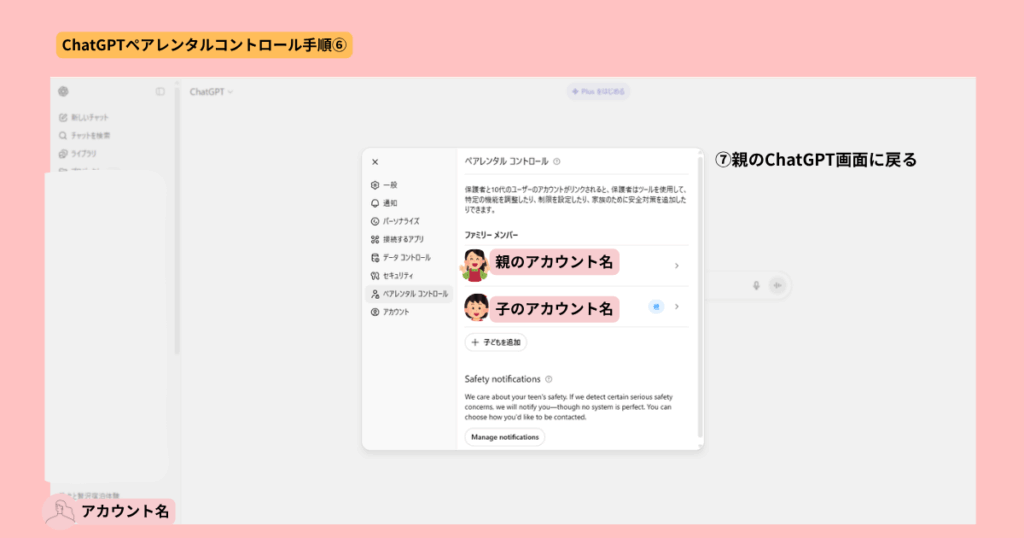Open chat search (チャットを検索)

pyautogui.click(x=85, y=136)
